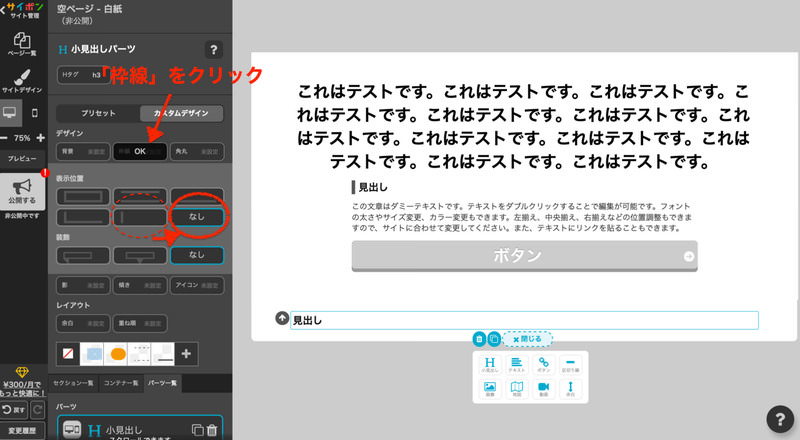Add 小見出し H part
Image resolution: width=800 pixels, height=440 pixels.
pyautogui.click(x=490, y=364)
